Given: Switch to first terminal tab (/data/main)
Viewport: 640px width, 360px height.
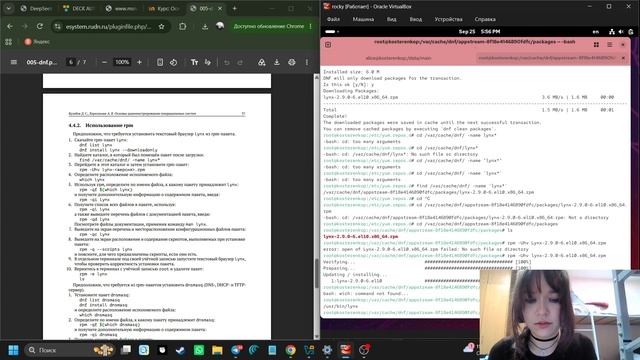Looking at the screenshot, I should click(398, 58).
